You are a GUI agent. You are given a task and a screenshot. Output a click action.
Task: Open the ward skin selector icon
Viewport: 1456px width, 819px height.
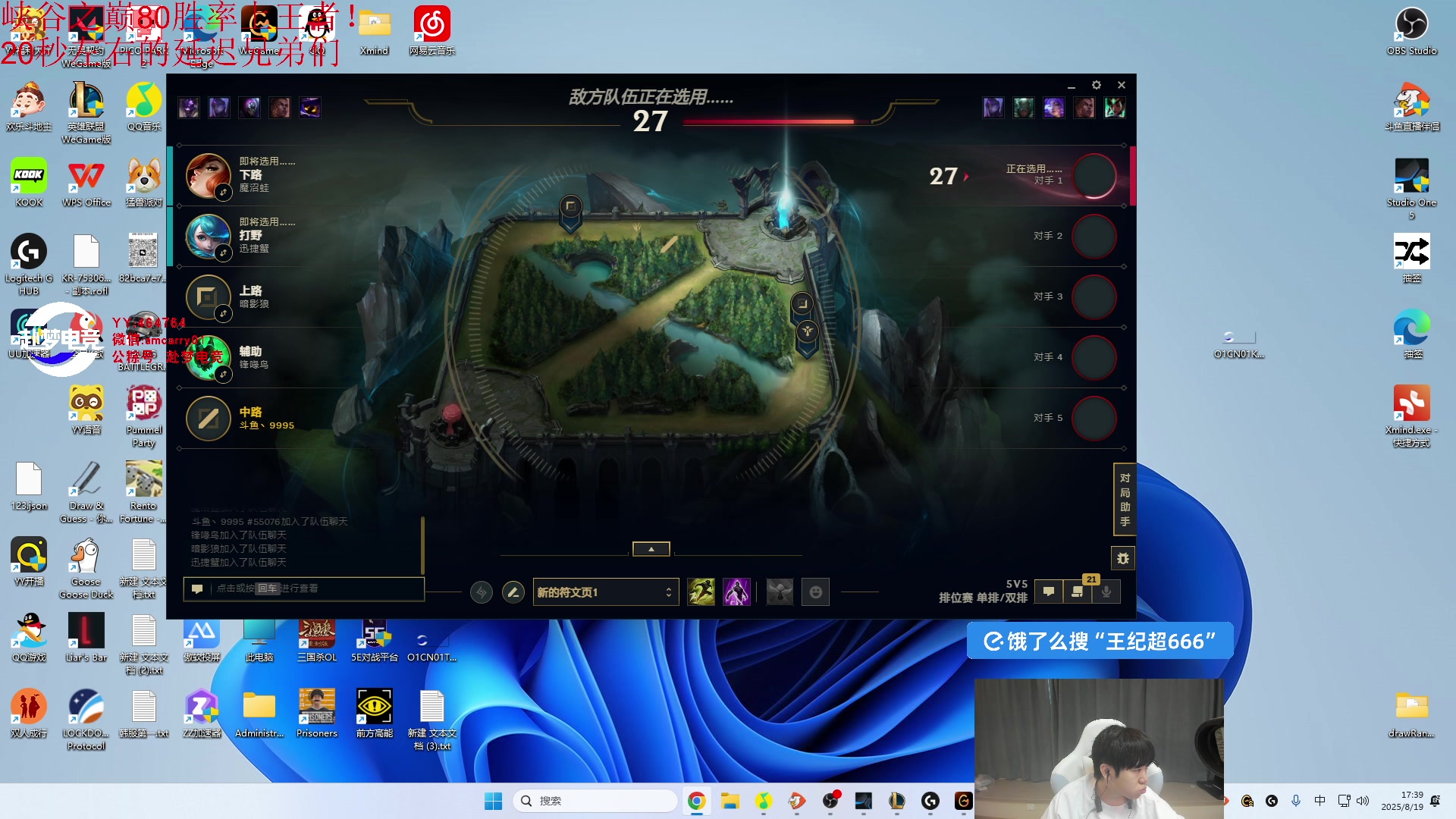coord(780,592)
